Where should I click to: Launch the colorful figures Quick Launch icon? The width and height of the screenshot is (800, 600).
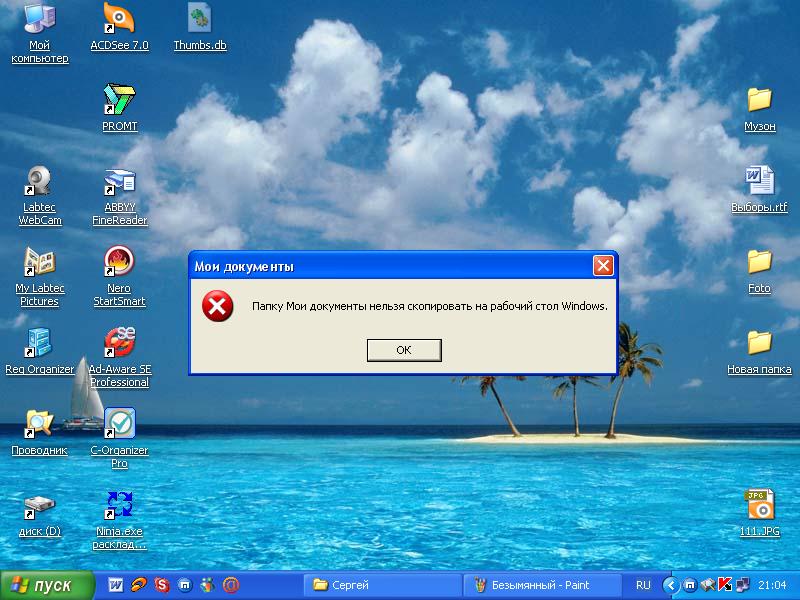208,585
